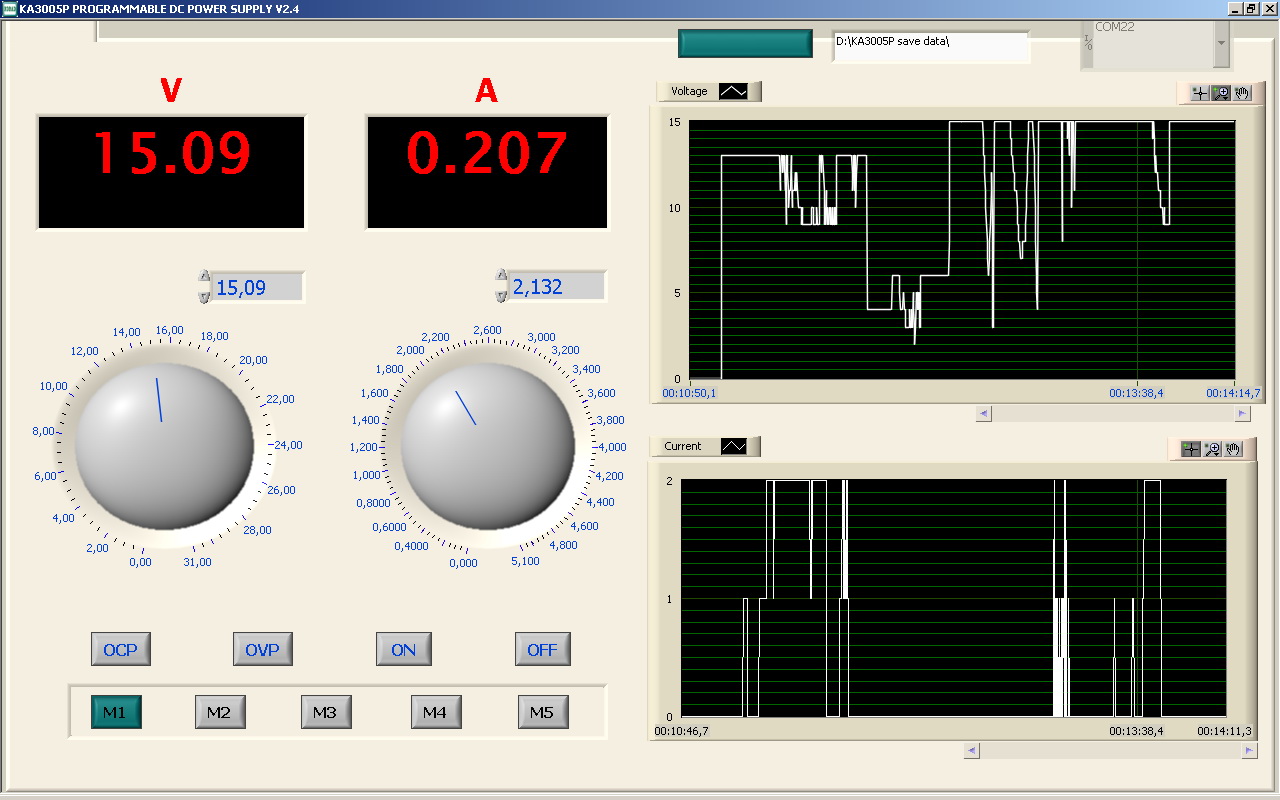Activate the zoom tool on Current graph
Viewport: 1280px width, 800px height.
tap(1212, 449)
